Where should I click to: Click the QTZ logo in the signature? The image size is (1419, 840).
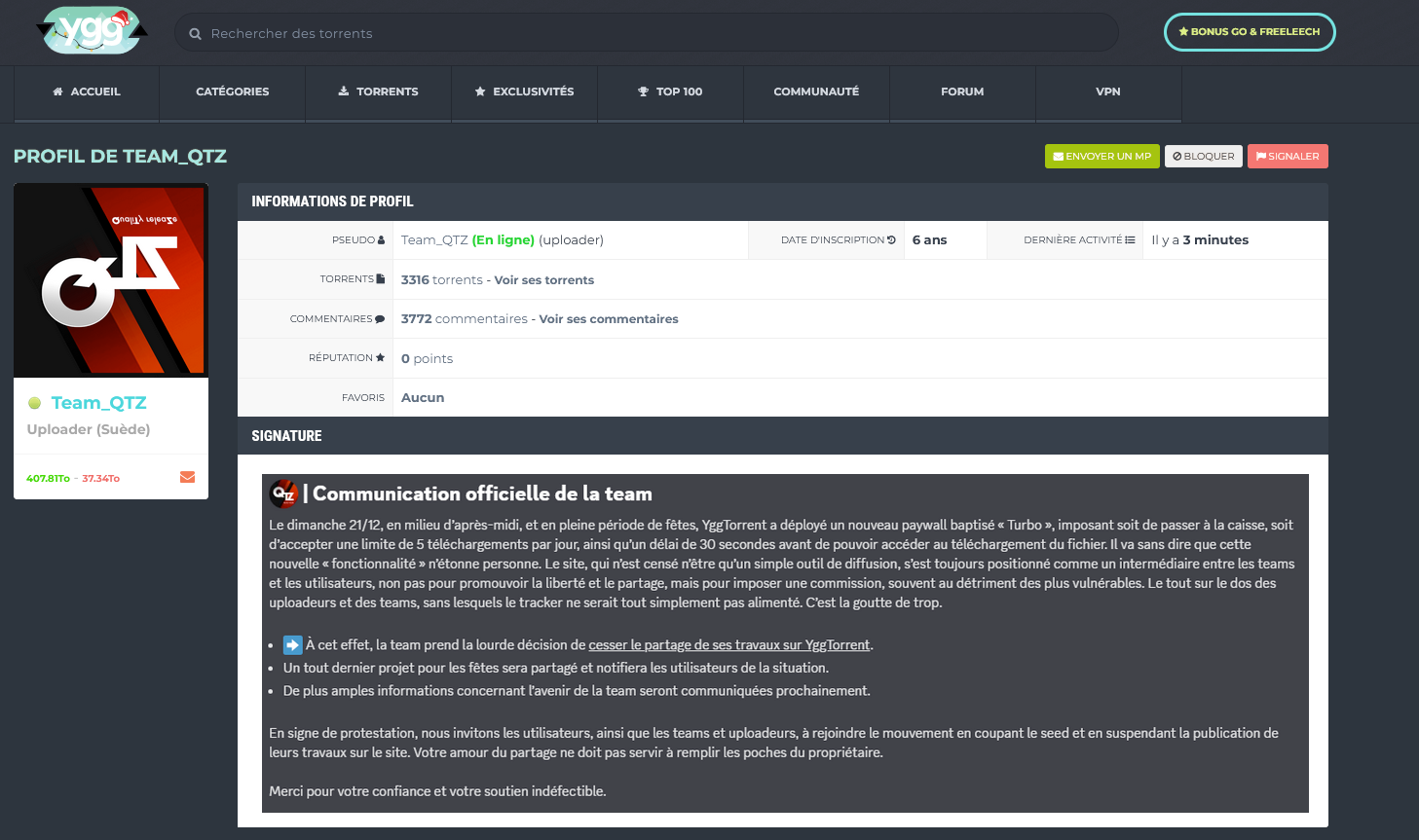(x=283, y=493)
